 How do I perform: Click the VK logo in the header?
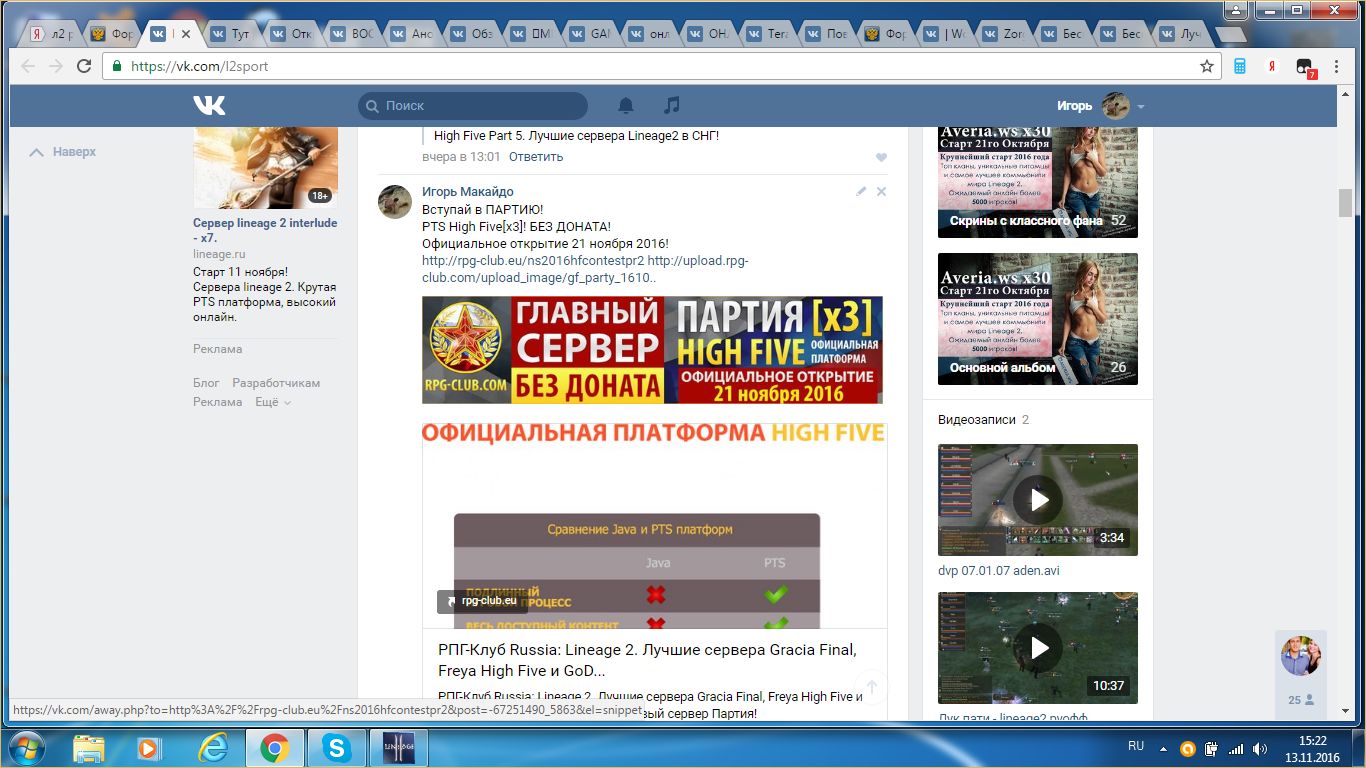(210, 105)
